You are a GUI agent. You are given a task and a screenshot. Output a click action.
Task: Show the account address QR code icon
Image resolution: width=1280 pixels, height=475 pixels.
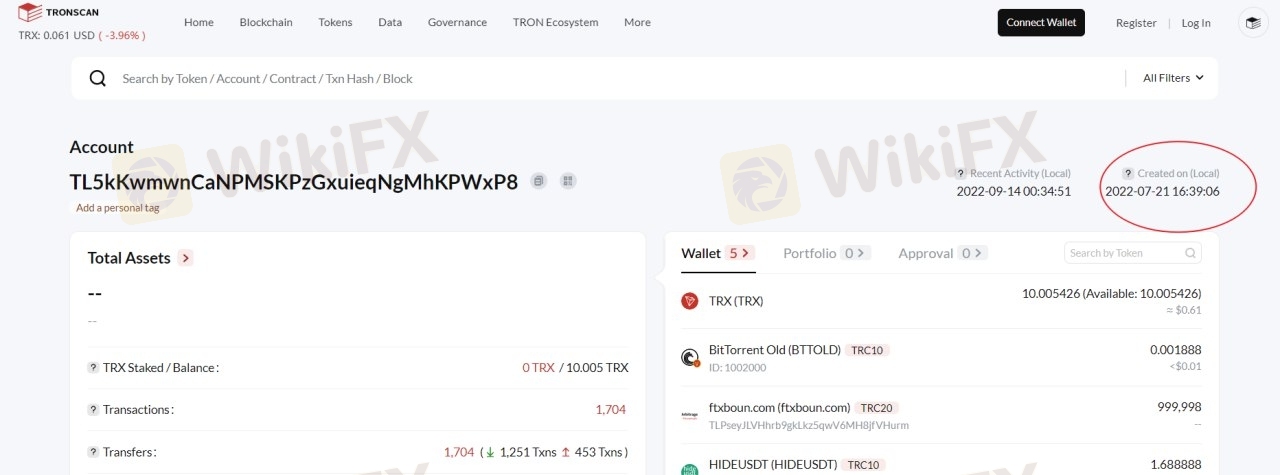[568, 181]
